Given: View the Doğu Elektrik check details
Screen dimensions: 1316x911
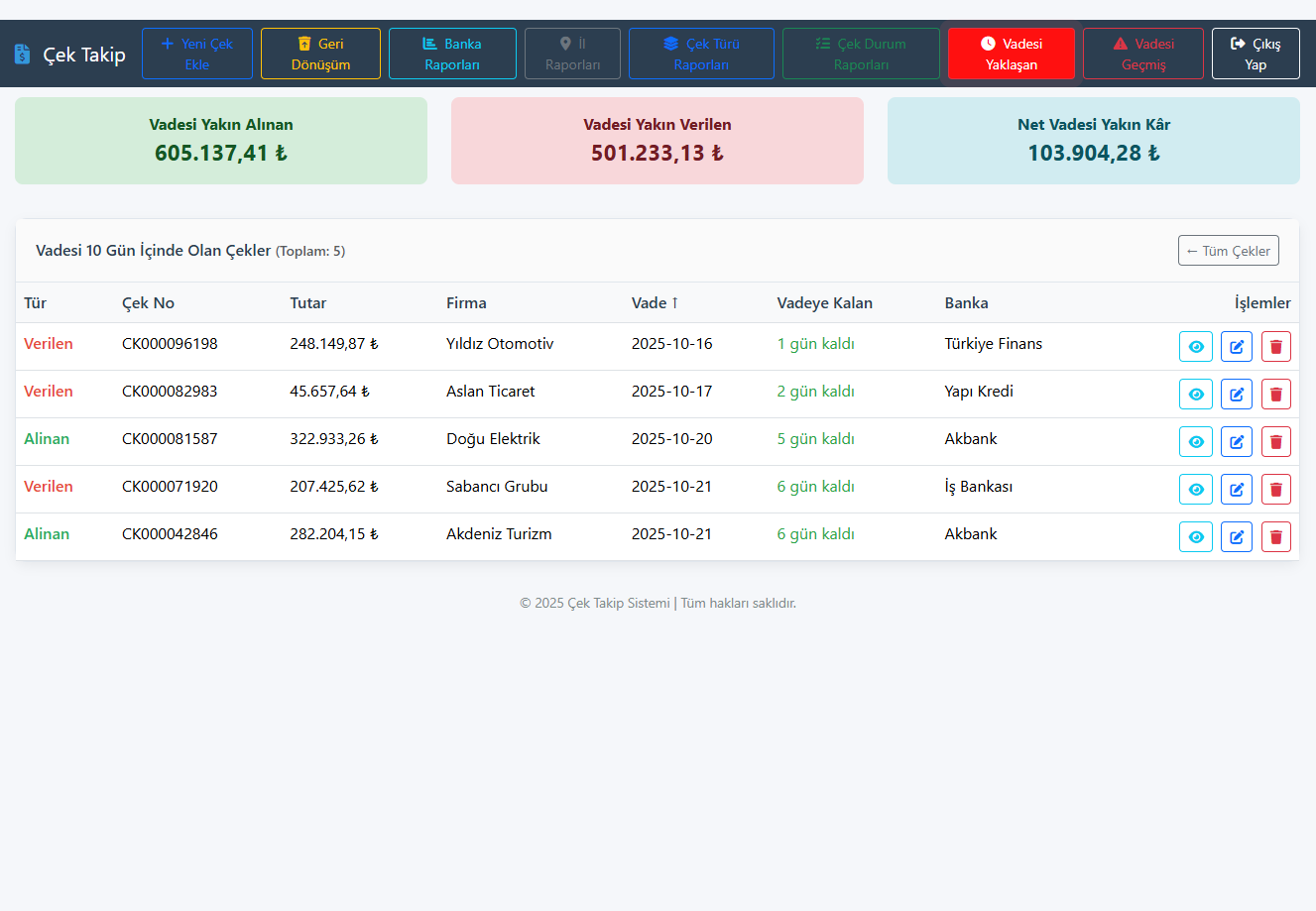Looking at the screenshot, I should [1195, 442].
